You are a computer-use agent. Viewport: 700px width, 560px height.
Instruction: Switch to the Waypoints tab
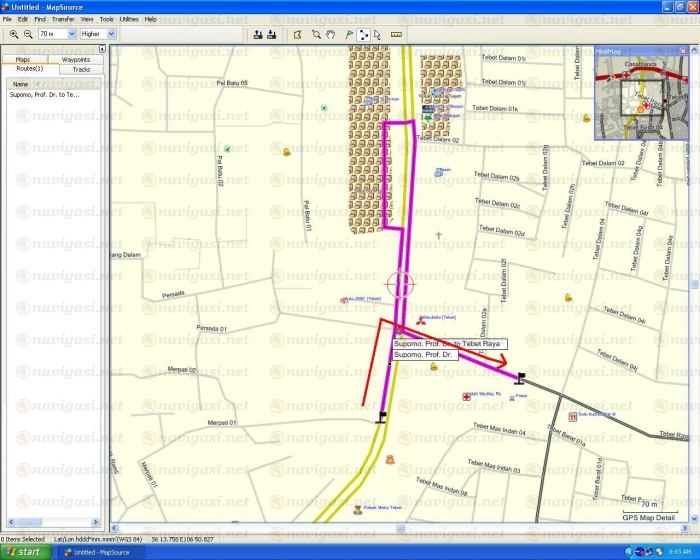point(76,60)
